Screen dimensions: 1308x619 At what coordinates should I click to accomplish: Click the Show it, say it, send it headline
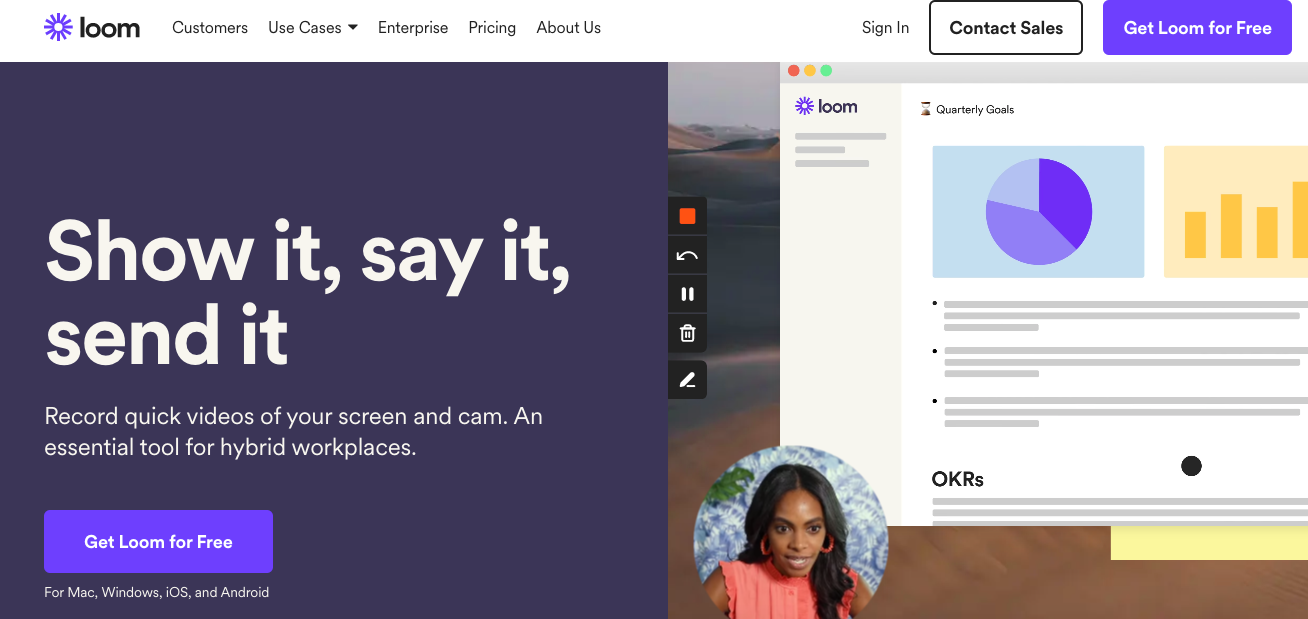point(308,293)
